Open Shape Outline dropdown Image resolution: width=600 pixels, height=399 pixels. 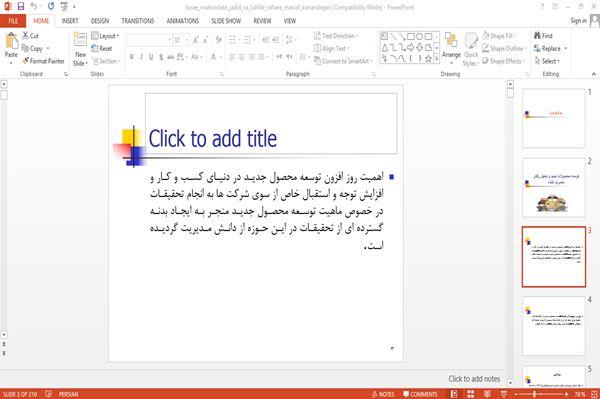click(504, 48)
